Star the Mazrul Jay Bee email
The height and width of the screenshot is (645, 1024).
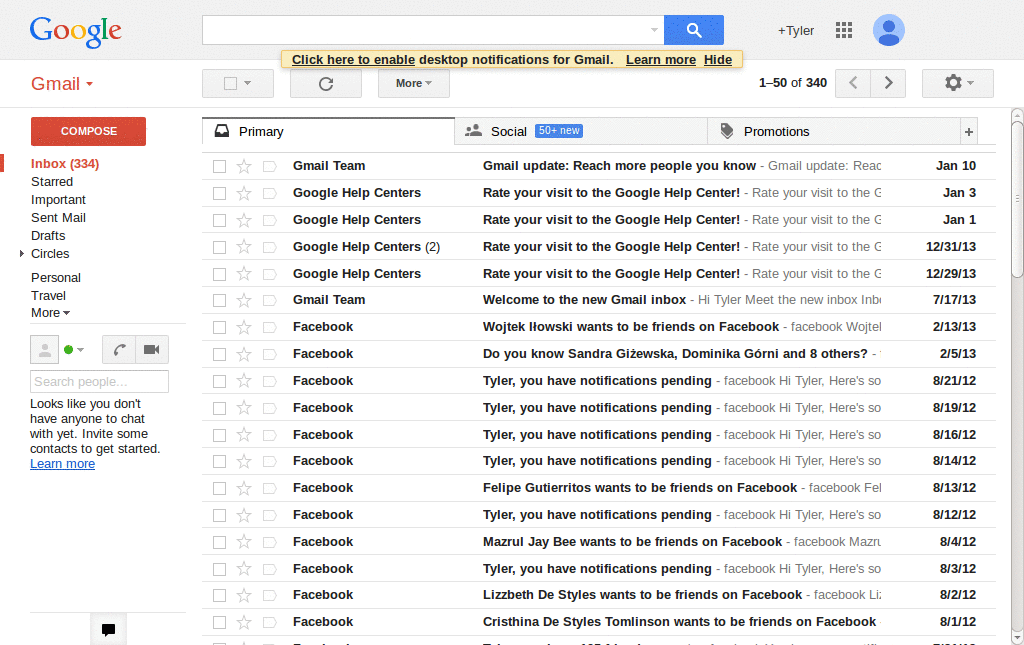pos(244,542)
